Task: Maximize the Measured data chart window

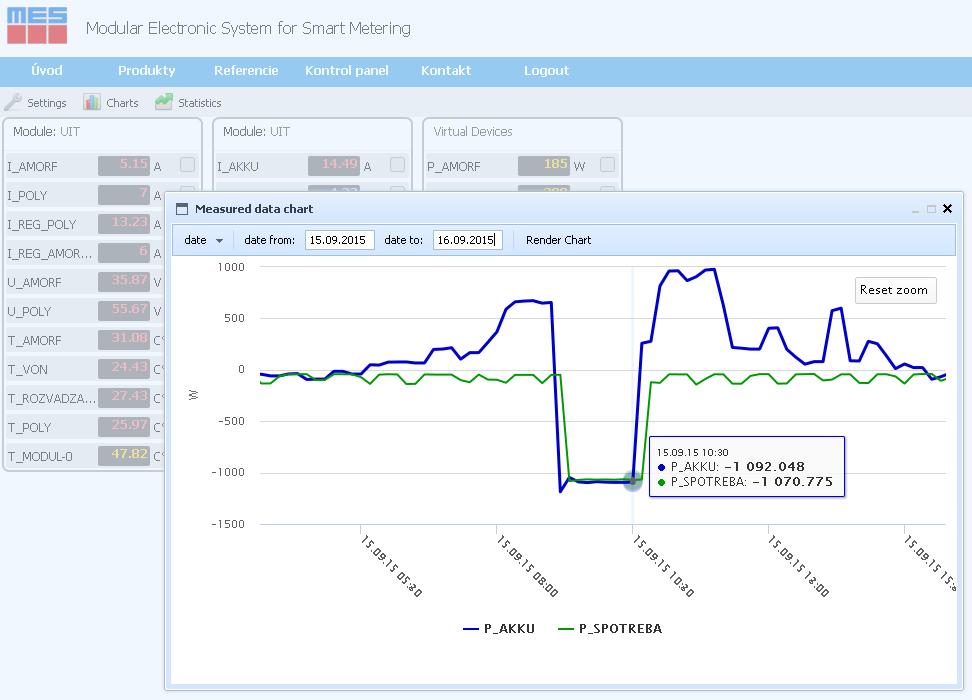Action: point(931,210)
